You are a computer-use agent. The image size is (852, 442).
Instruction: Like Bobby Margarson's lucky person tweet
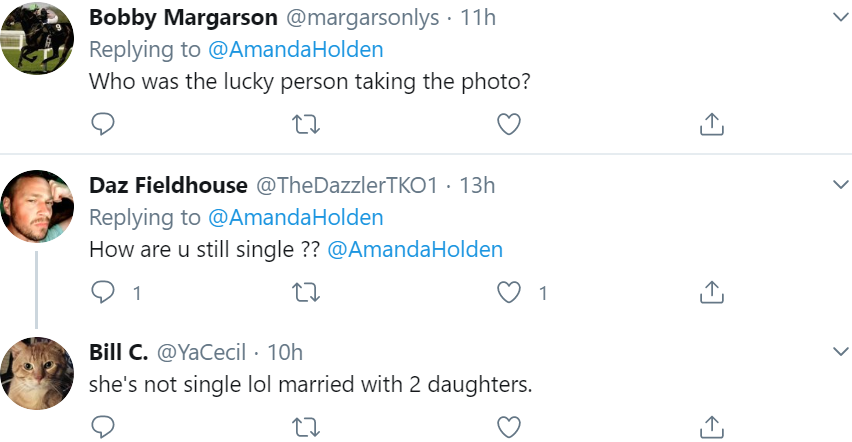point(509,124)
